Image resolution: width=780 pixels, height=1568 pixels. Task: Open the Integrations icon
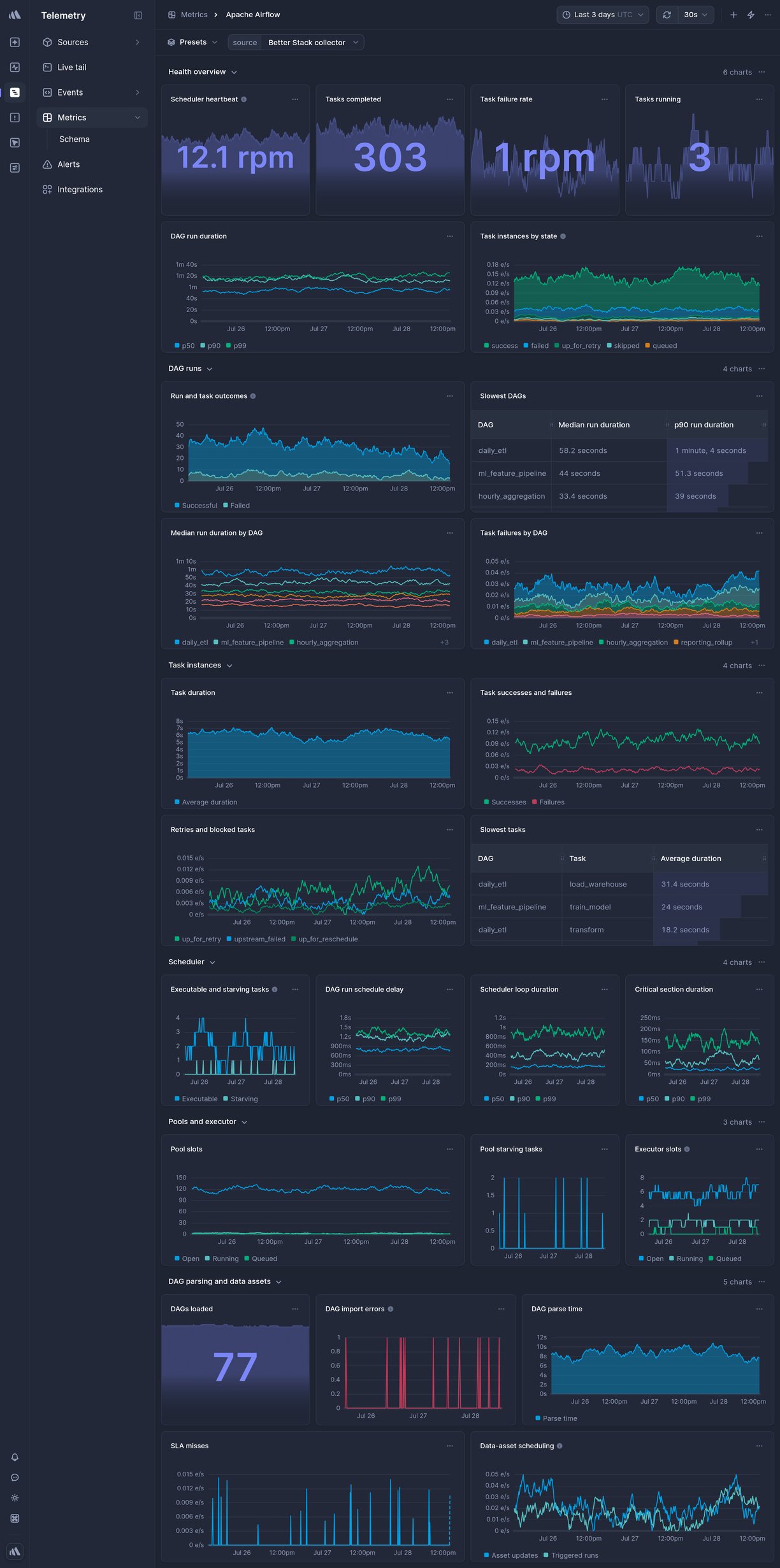[x=47, y=189]
